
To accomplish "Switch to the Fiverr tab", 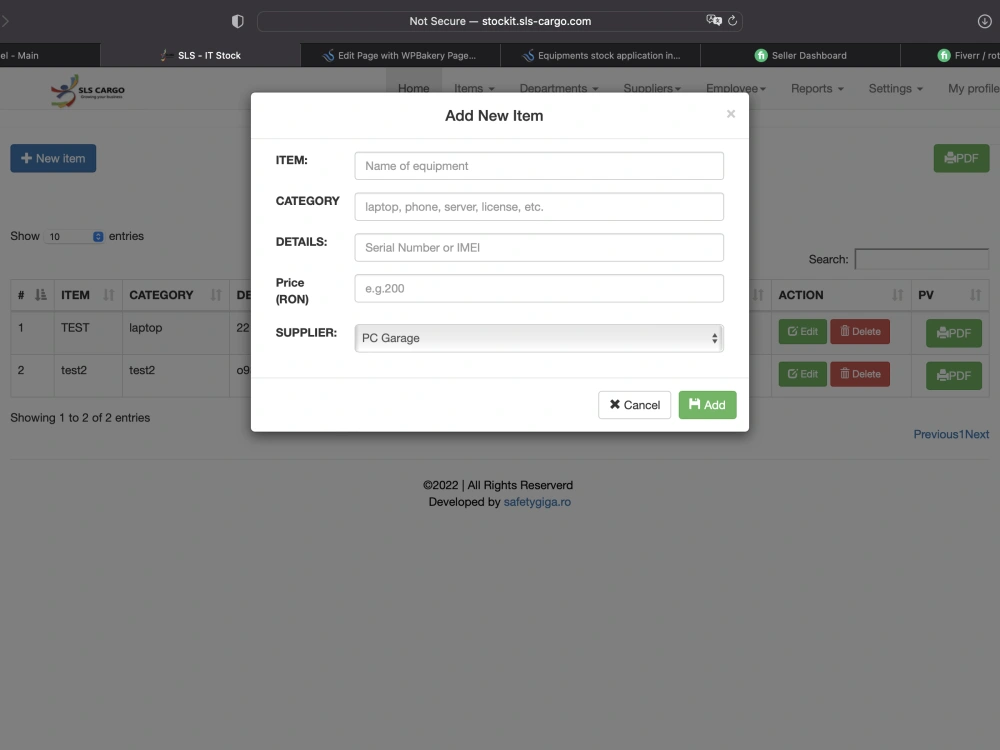I will 951,55.
